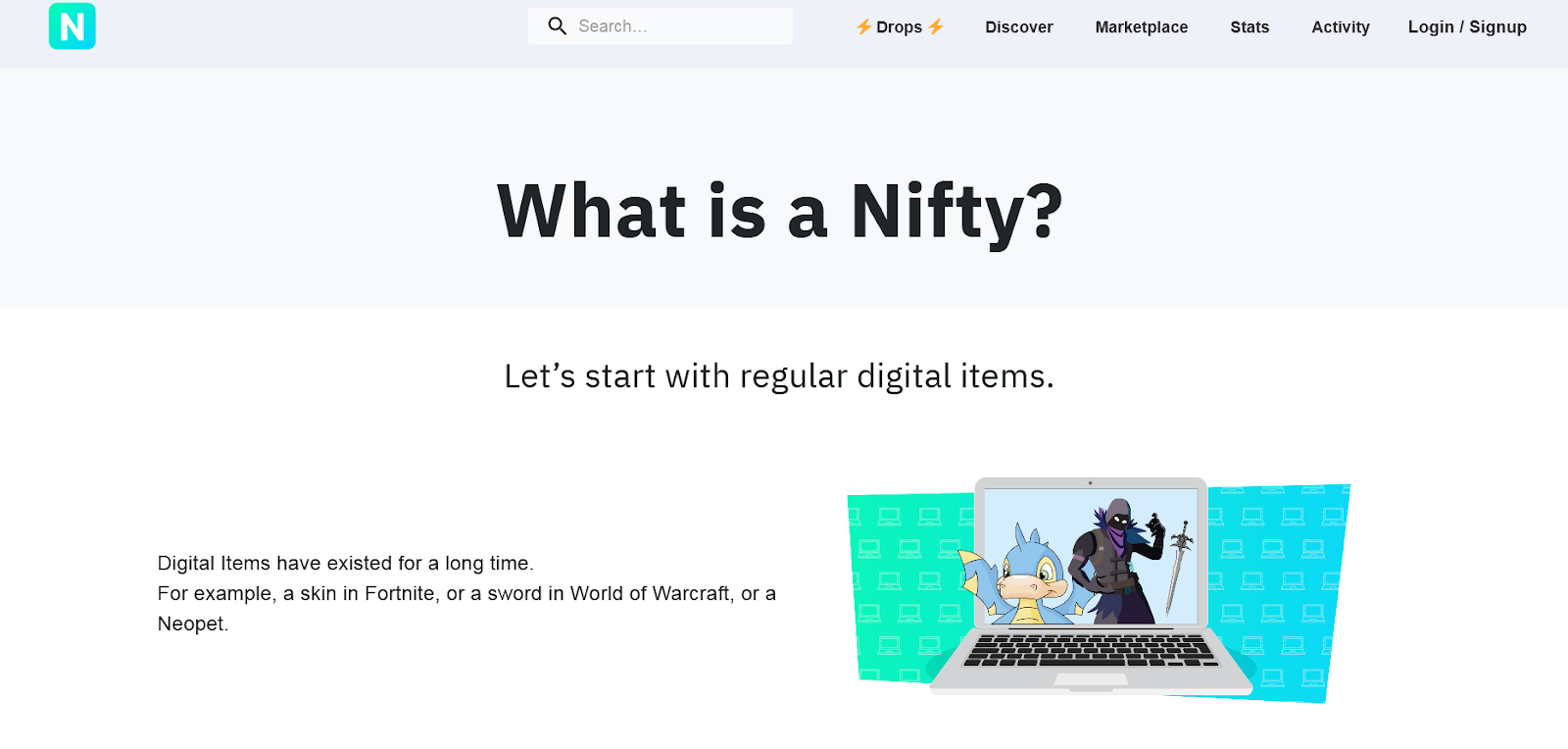This screenshot has height=749, width=1568.
Task: Click the lightning bolt left of Drops
Action: click(864, 27)
